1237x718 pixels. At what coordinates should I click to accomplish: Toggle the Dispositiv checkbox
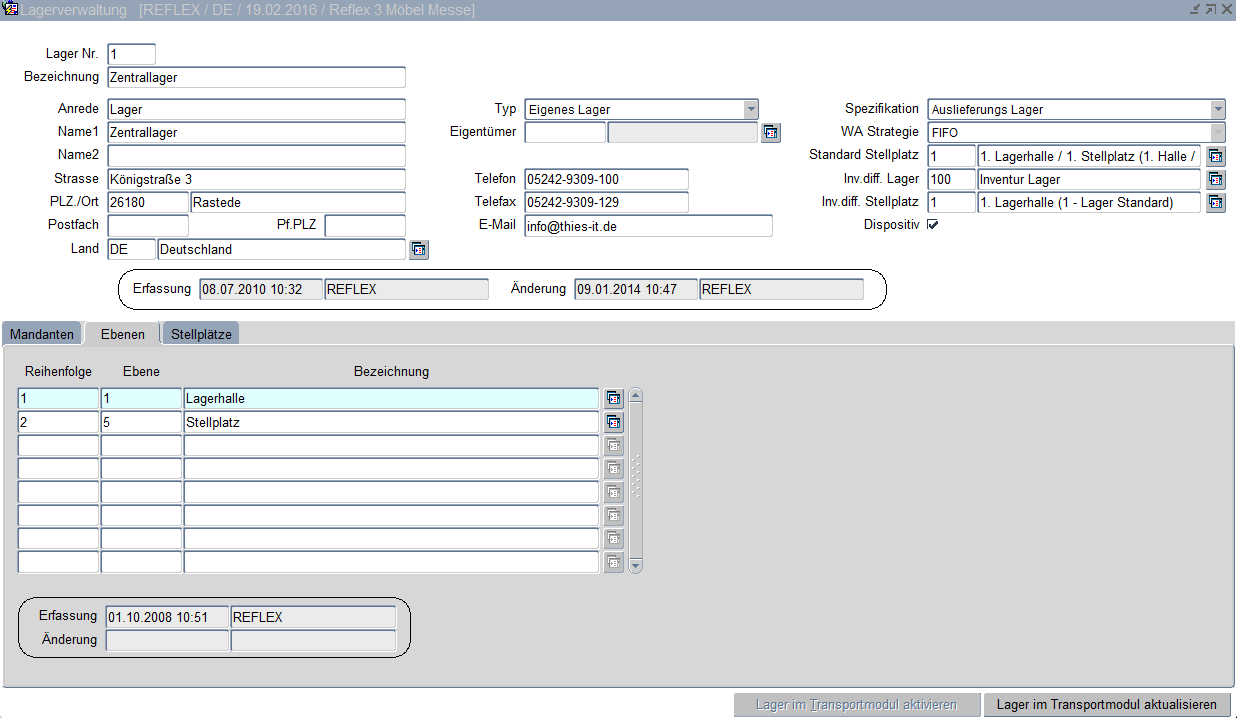click(932, 225)
